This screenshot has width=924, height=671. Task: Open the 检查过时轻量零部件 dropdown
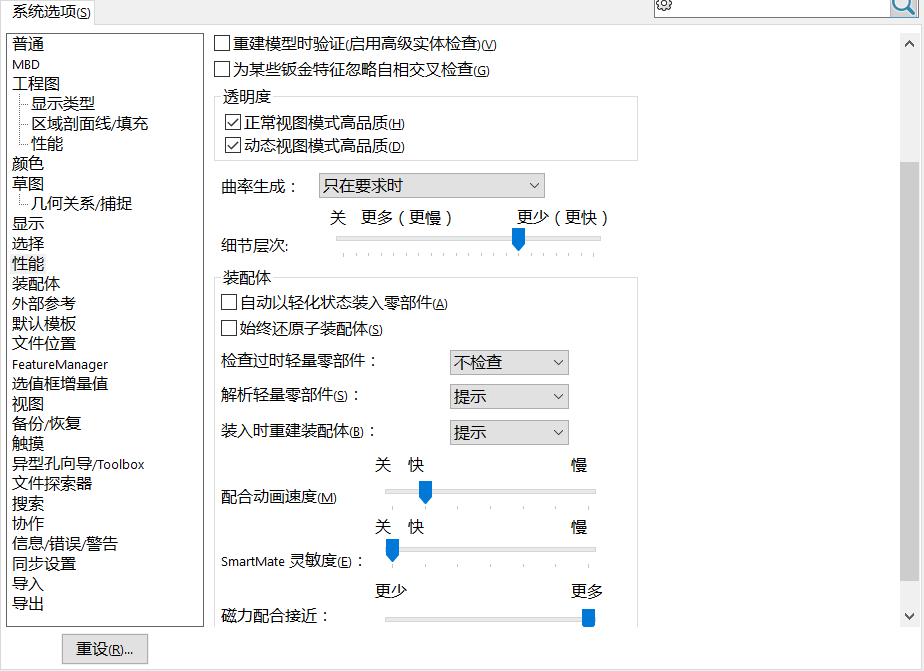[x=509, y=362]
